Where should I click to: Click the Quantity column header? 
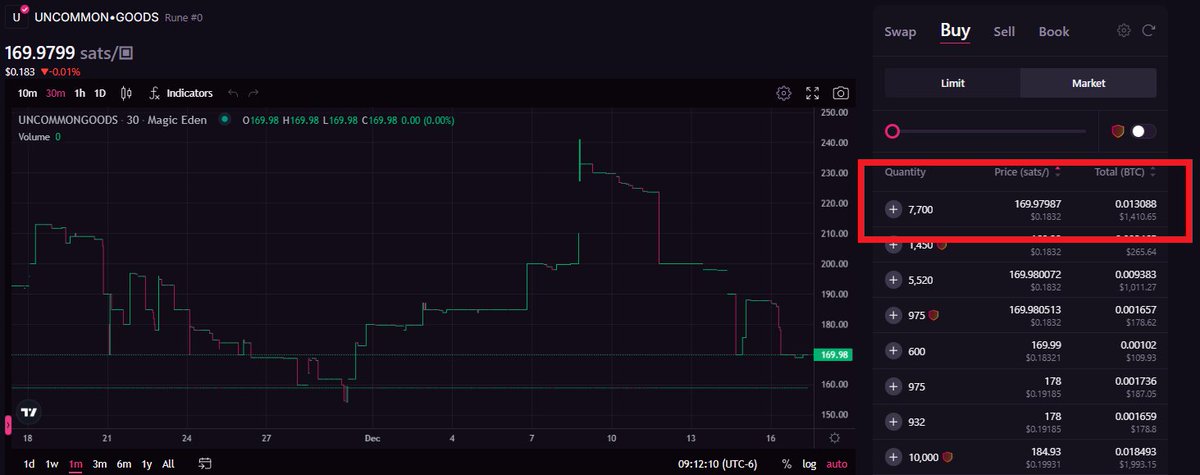coord(905,172)
